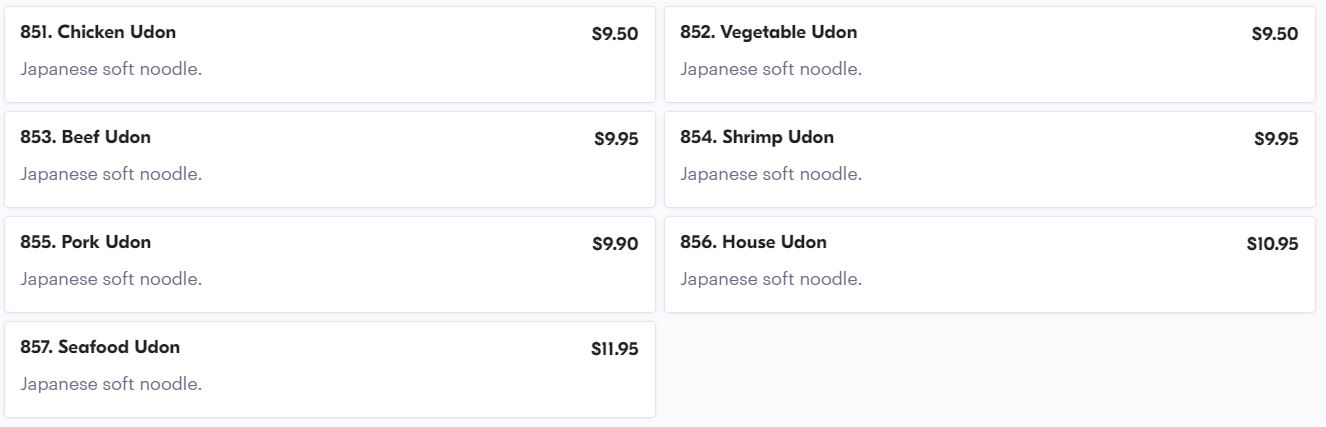Tap the $10.95 House Udon price
This screenshot has width=1326, height=427.
point(1272,244)
